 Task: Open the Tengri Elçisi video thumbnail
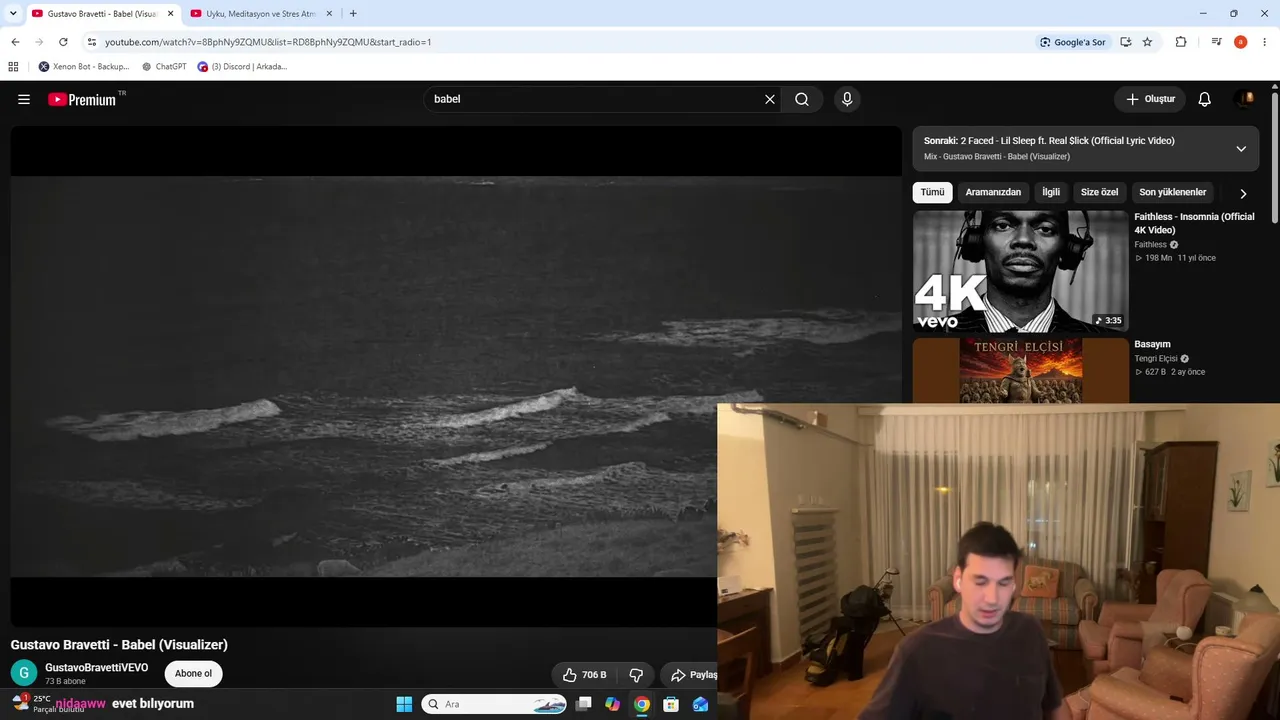pyautogui.click(x=1020, y=370)
